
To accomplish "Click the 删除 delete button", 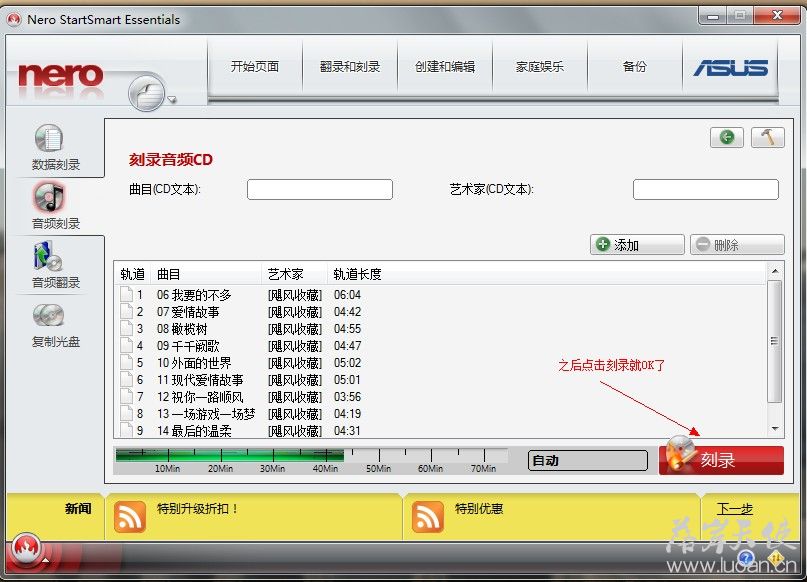I will tap(737, 244).
